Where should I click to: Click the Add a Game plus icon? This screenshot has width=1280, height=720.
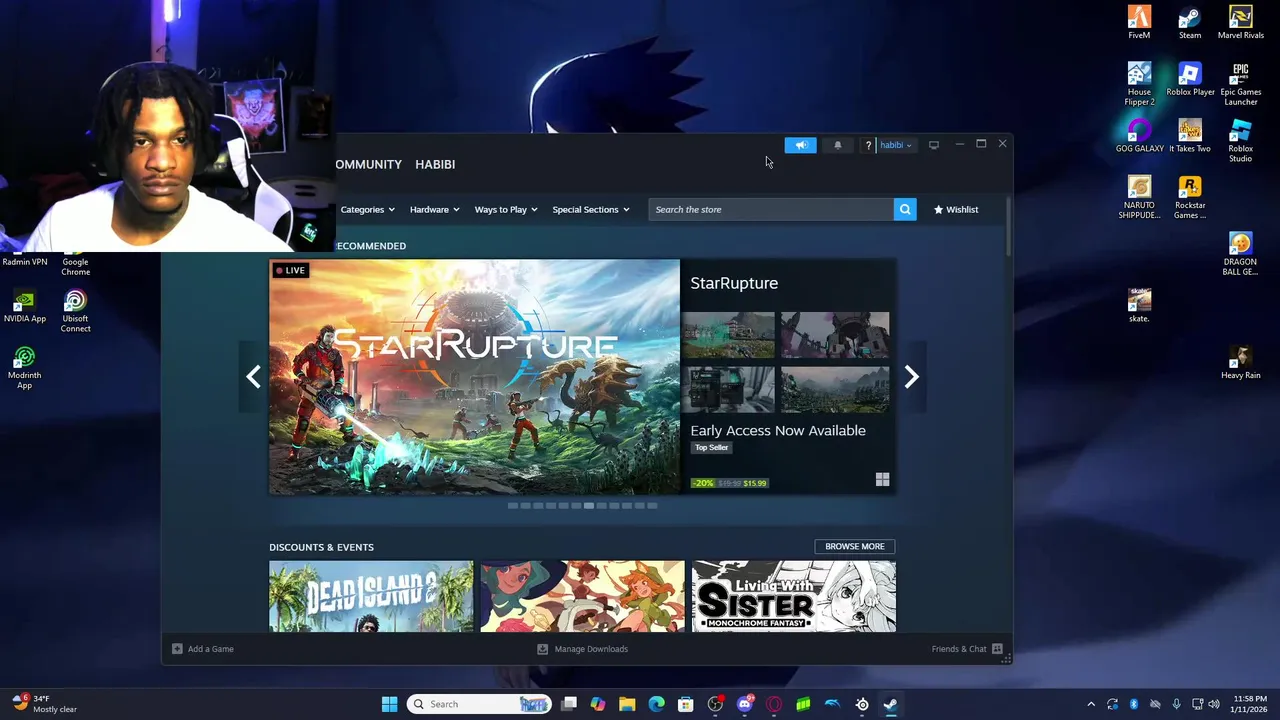pyautogui.click(x=177, y=649)
